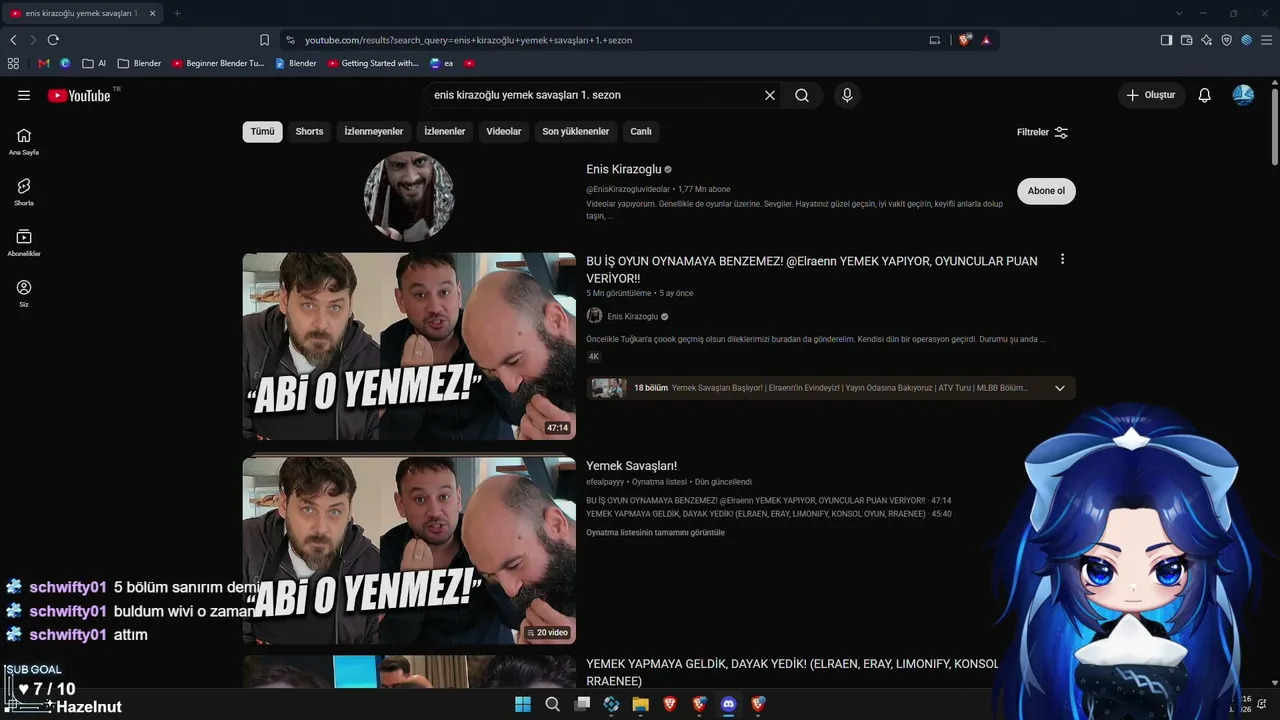Open the Blender bookmarks folder
The image size is (1280, 720).
(x=139, y=63)
